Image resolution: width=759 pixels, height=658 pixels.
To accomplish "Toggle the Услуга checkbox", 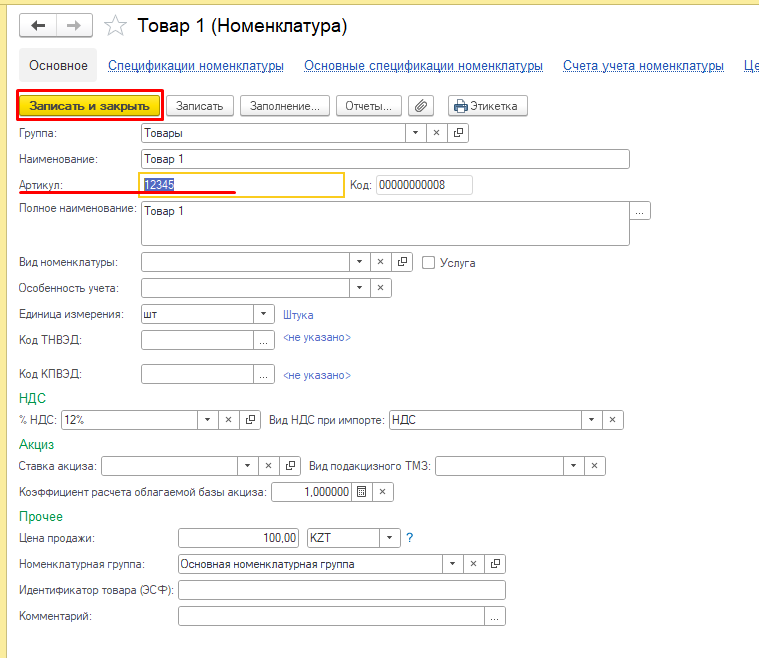I will tap(429, 263).
